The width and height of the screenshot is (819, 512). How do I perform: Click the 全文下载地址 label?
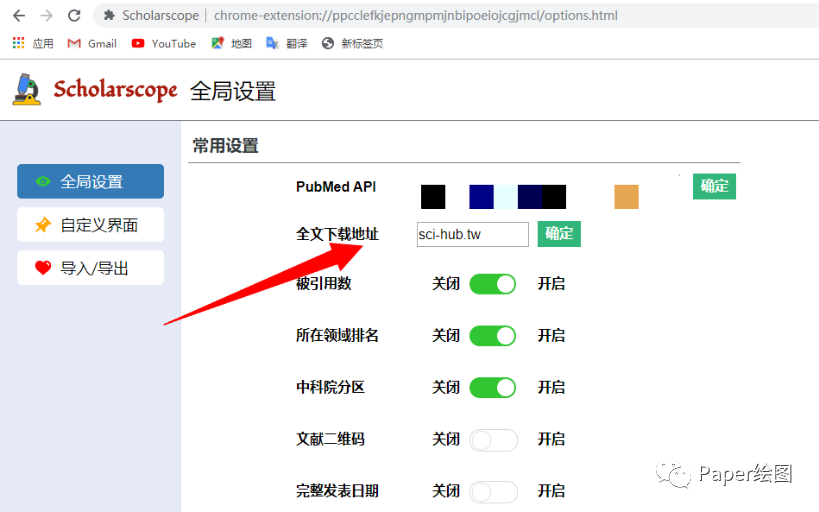point(337,234)
